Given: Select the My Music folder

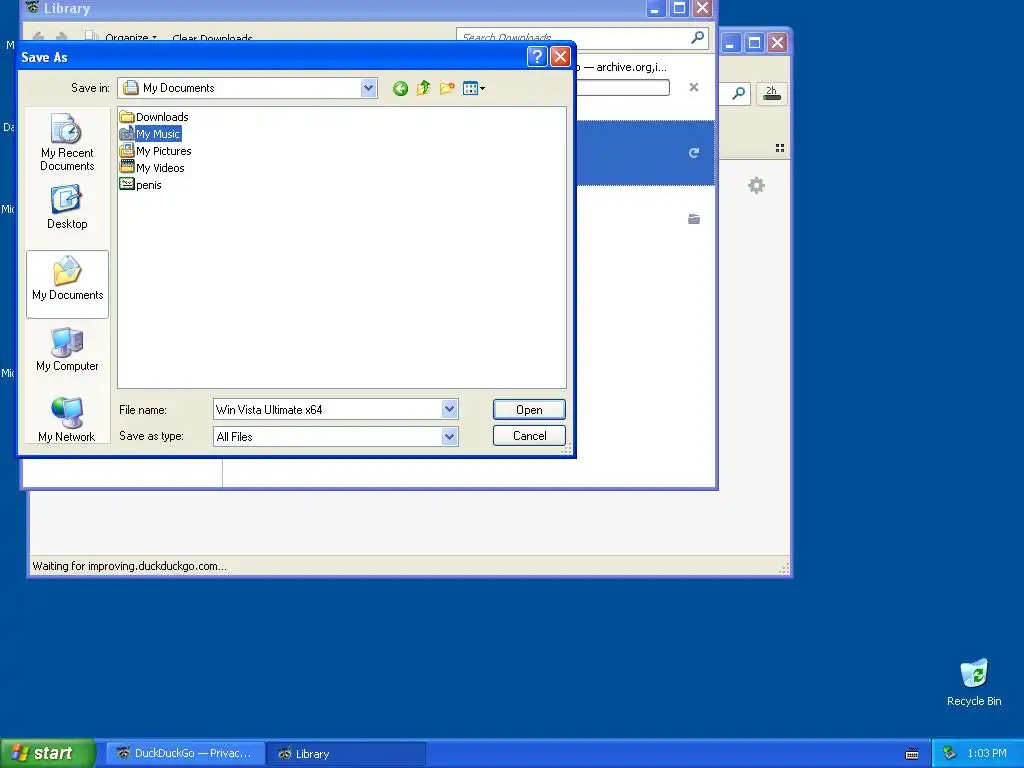Looking at the screenshot, I should pyautogui.click(x=150, y=134).
